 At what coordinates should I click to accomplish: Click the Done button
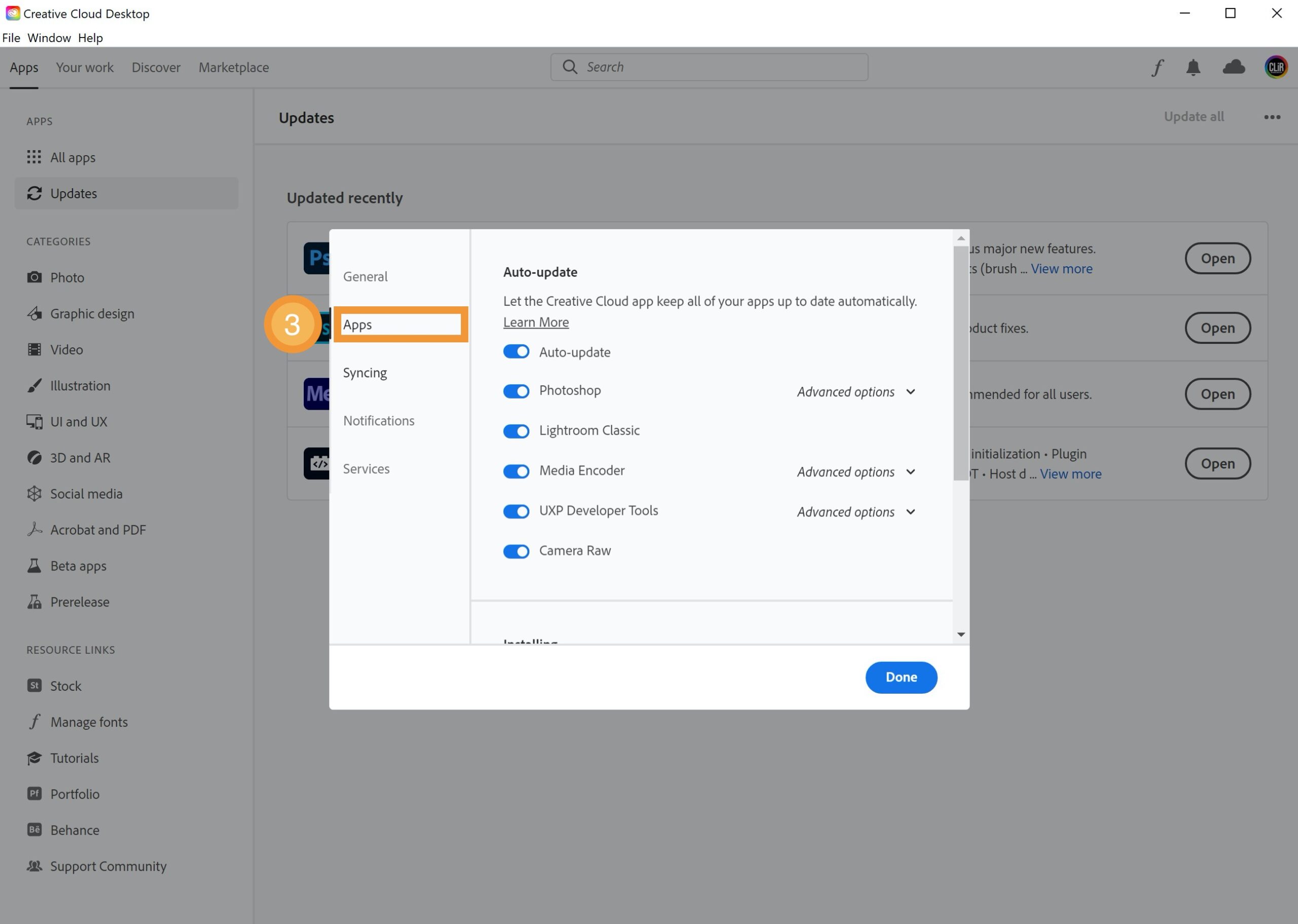pyautogui.click(x=901, y=677)
